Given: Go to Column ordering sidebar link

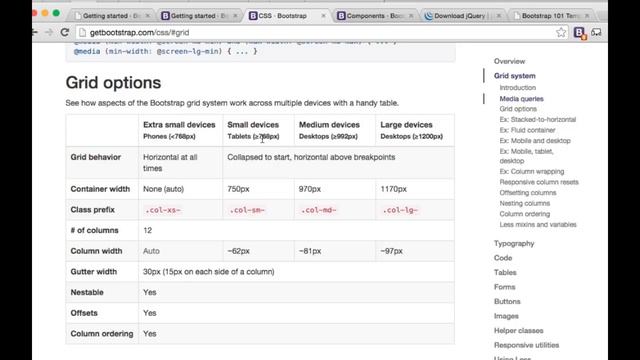Looking at the screenshot, I should pyautogui.click(x=524, y=214).
